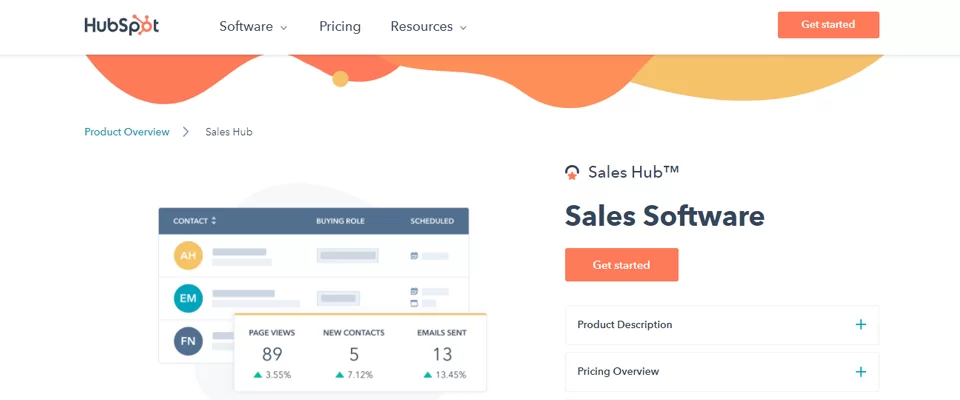
Task: Click the EMAILS SENT value 13
Action: click(x=442, y=354)
